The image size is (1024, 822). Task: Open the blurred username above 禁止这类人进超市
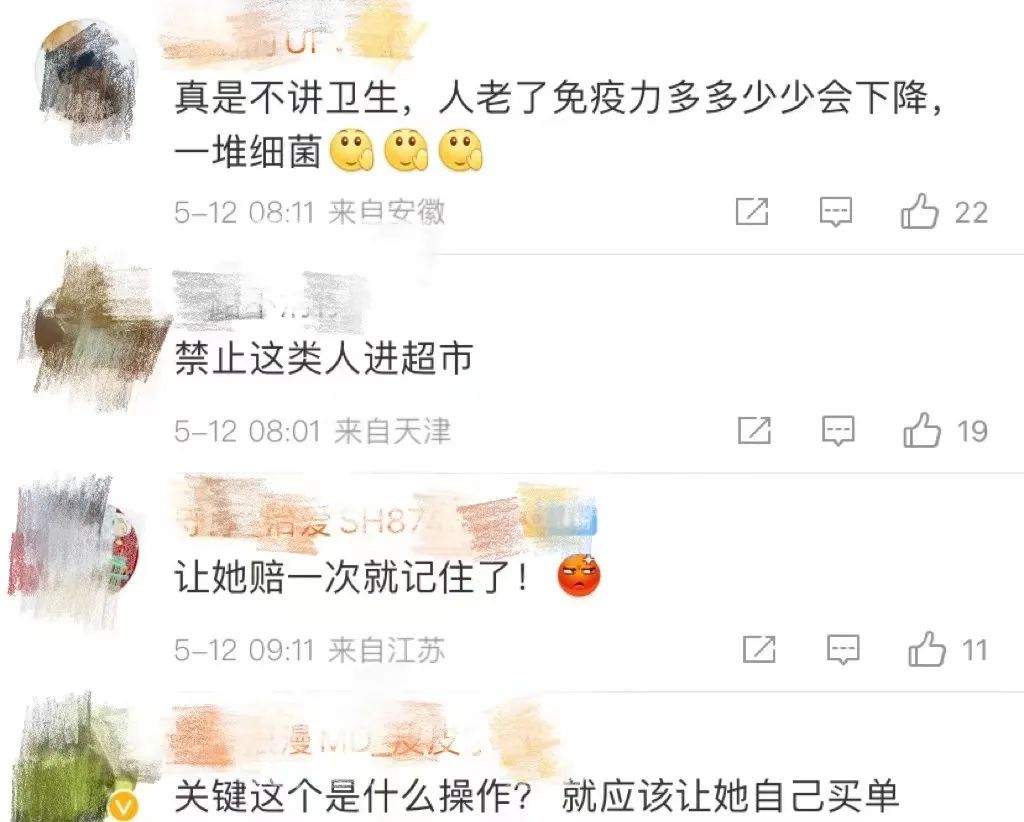tap(269, 302)
